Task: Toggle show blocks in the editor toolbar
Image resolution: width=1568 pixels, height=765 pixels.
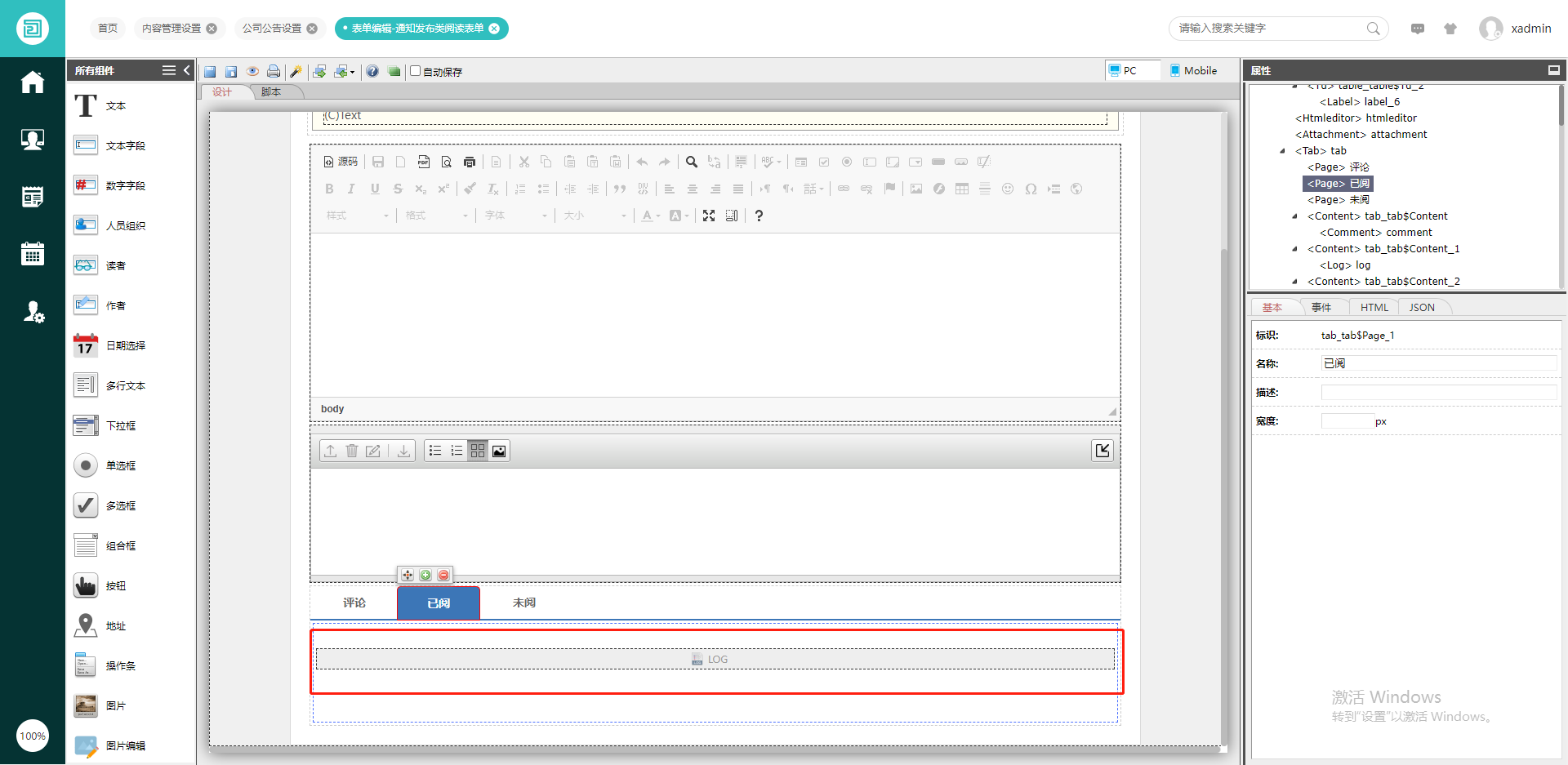Action: (x=732, y=216)
